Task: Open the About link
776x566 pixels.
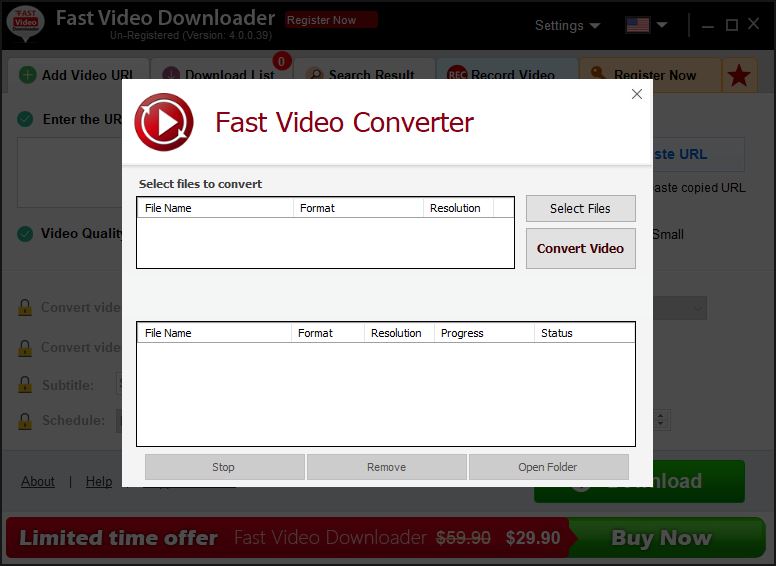Action: point(38,481)
